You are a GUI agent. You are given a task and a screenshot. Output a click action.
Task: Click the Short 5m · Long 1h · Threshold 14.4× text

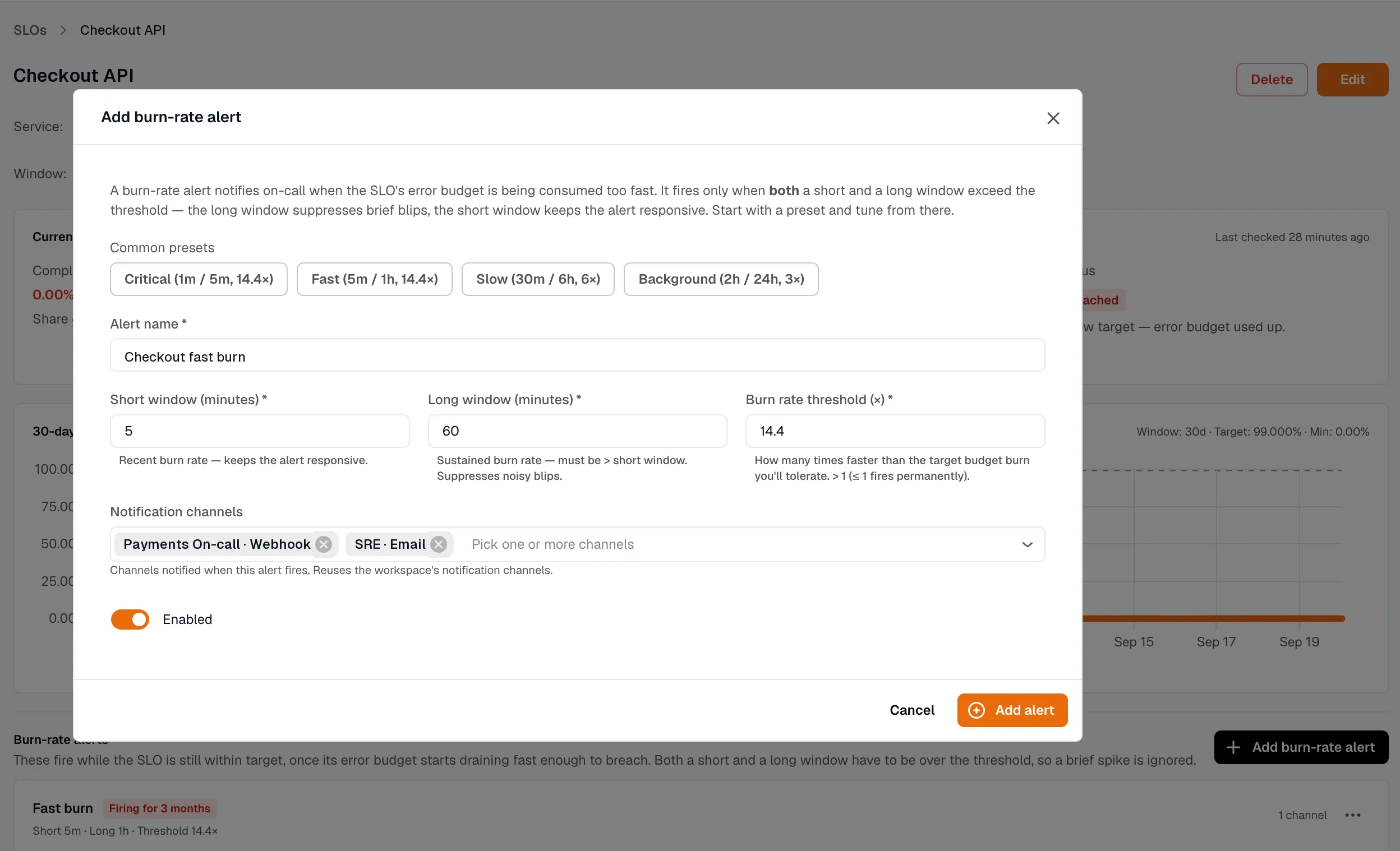click(x=125, y=831)
